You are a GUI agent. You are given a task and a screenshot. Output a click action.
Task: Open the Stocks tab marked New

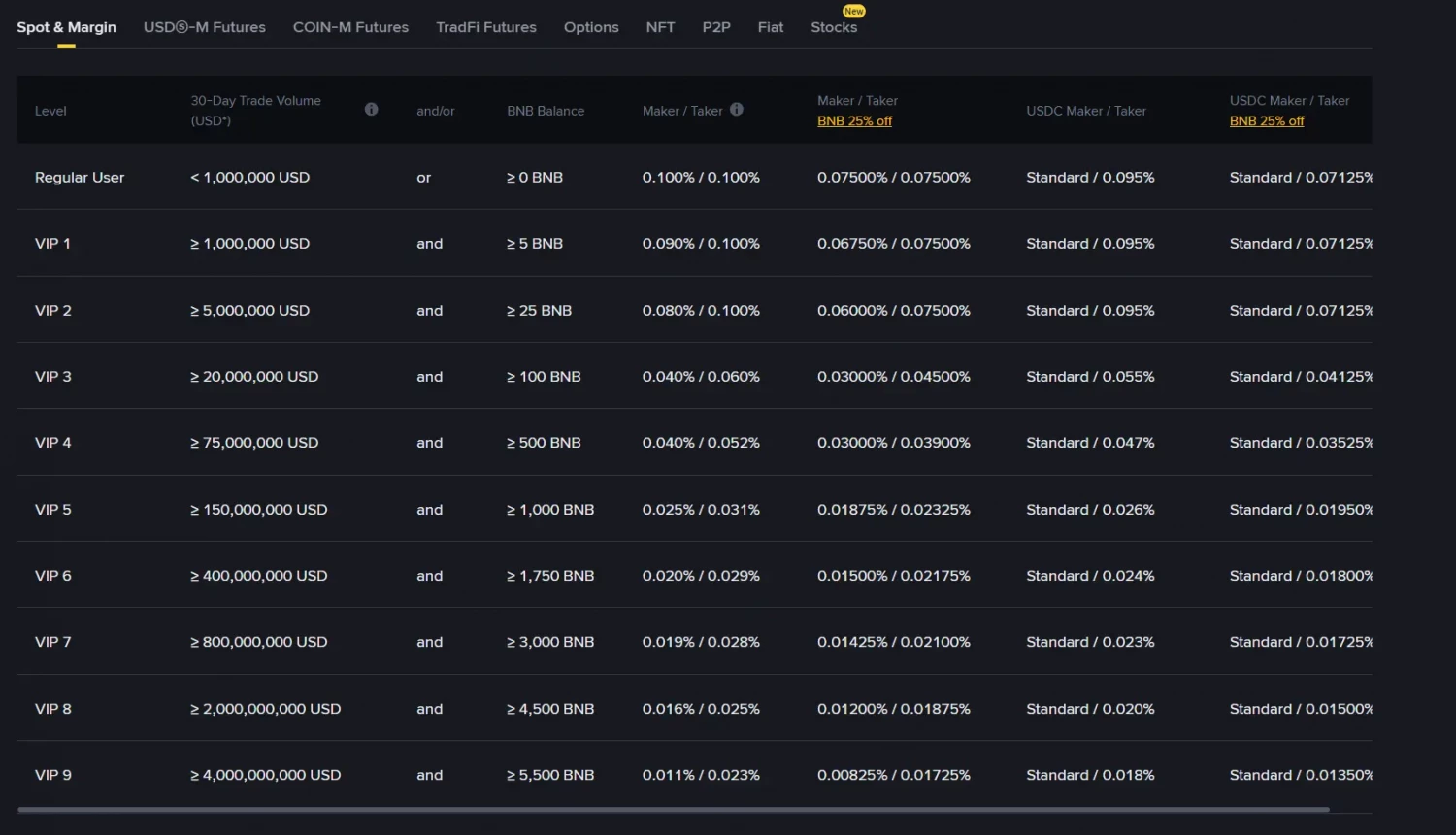834,27
